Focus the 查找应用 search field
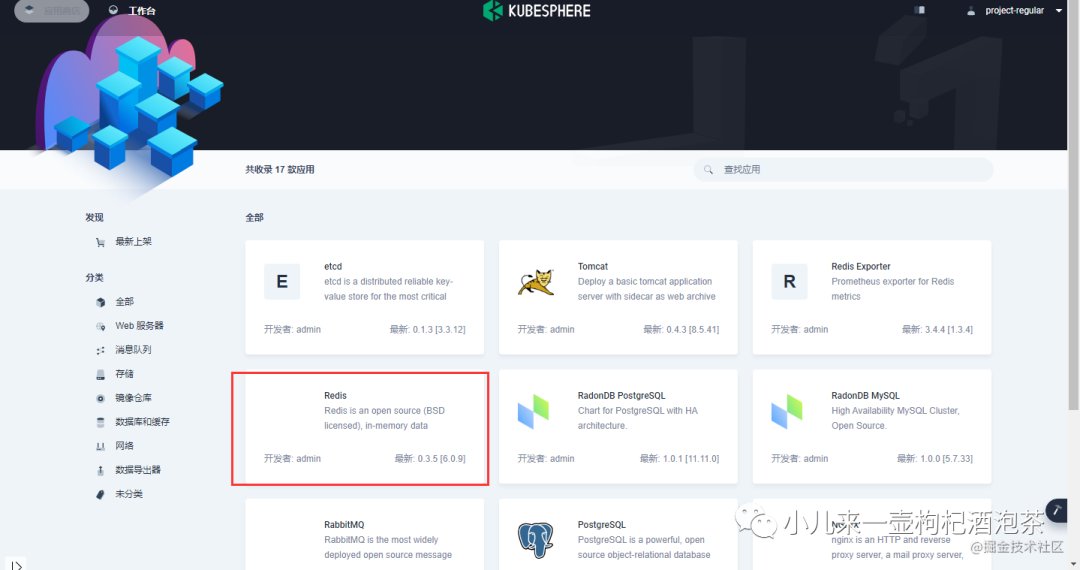Viewport: 1080px width, 570px height. 844,169
